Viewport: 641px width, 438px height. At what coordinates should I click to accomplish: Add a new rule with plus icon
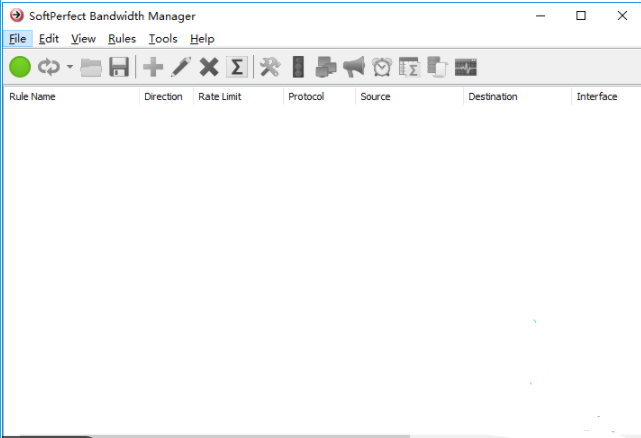[x=153, y=67]
